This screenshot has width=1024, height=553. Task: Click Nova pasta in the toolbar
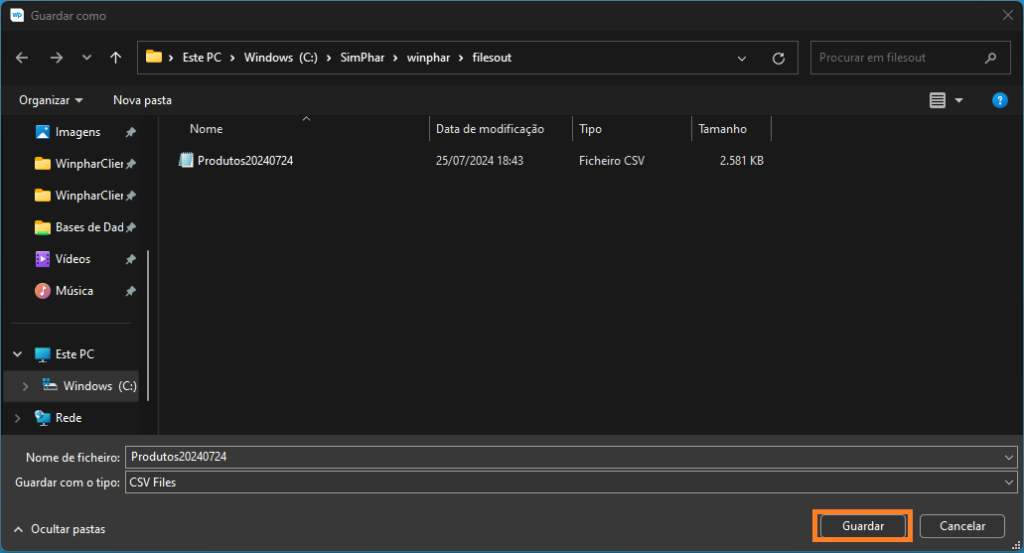pos(142,100)
